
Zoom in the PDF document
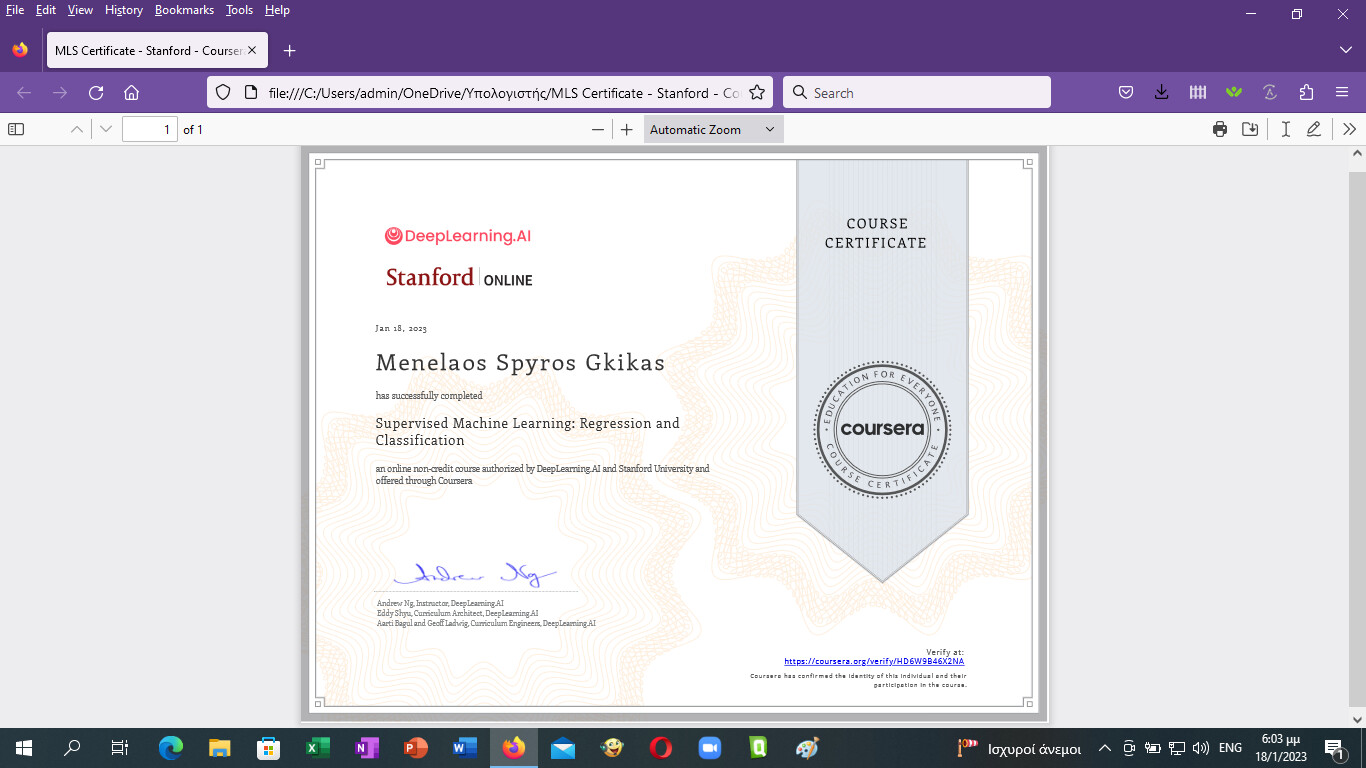point(627,129)
